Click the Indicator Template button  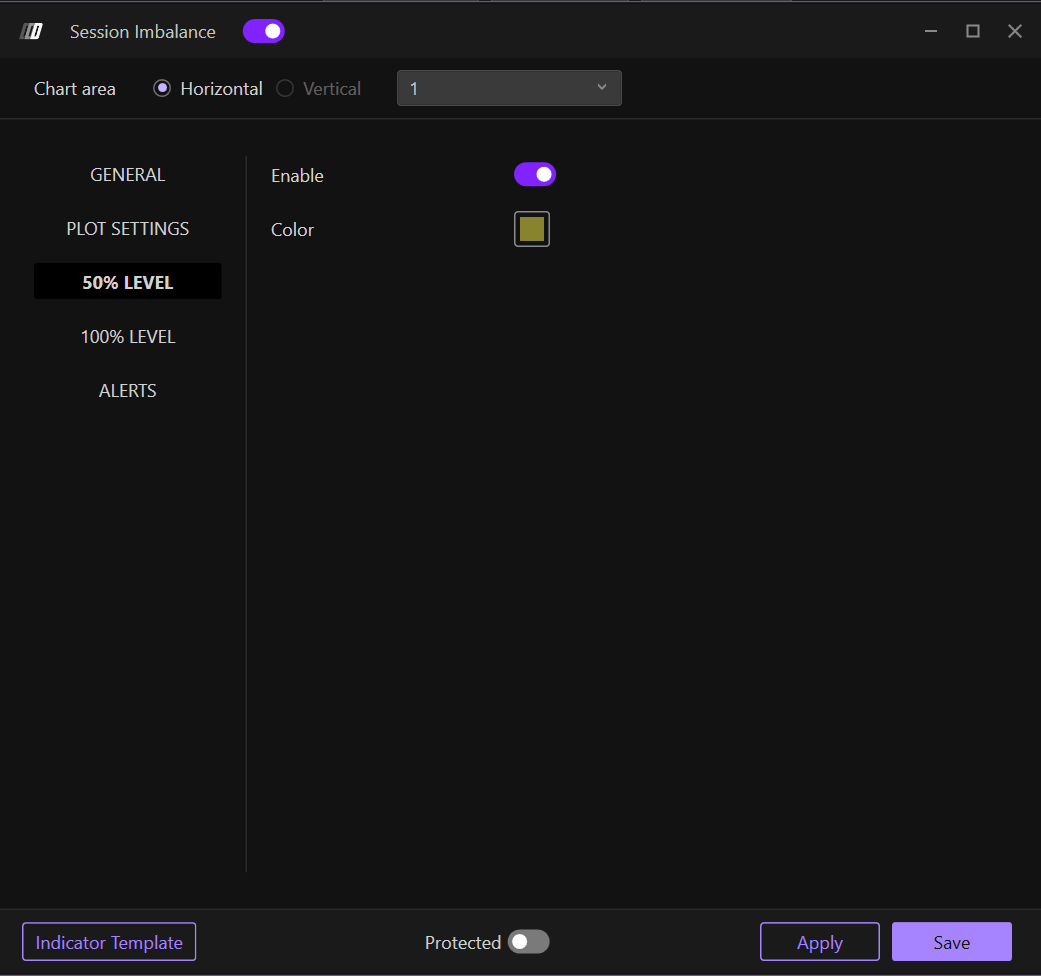click(x=109, y=942)
